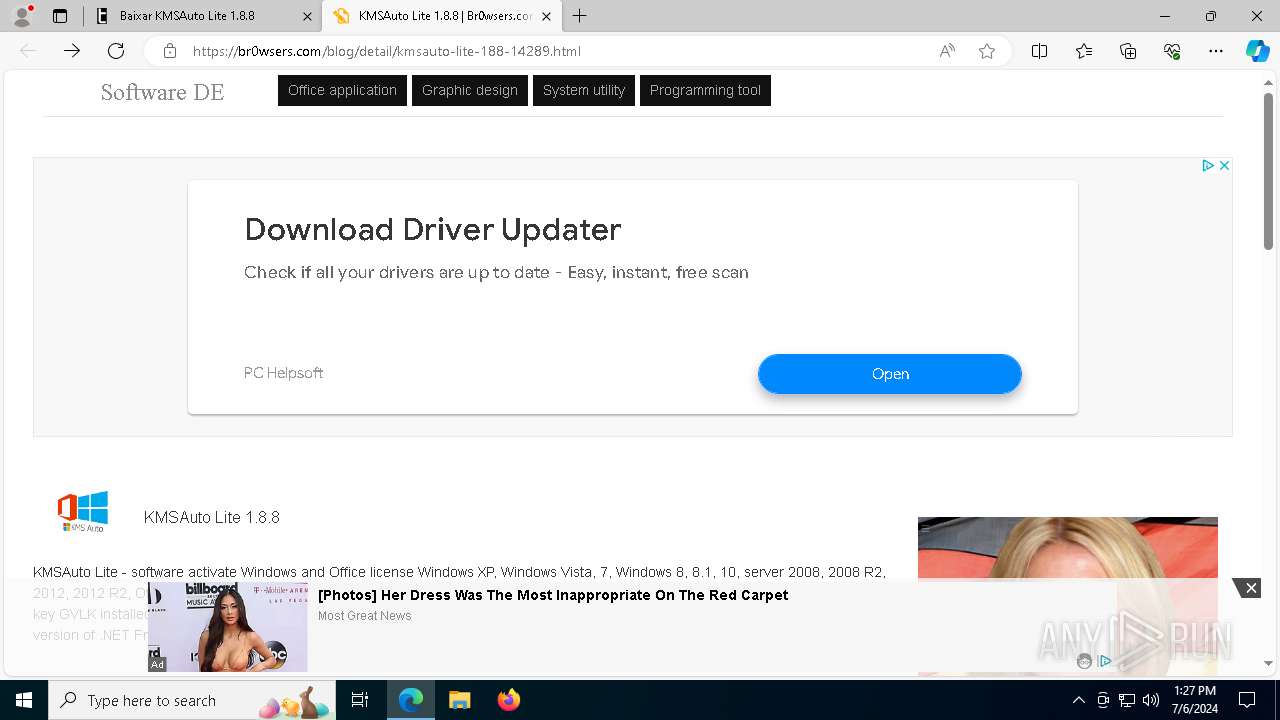Open the Software DE site logo

pyautogui.click(x=162, y=92)
